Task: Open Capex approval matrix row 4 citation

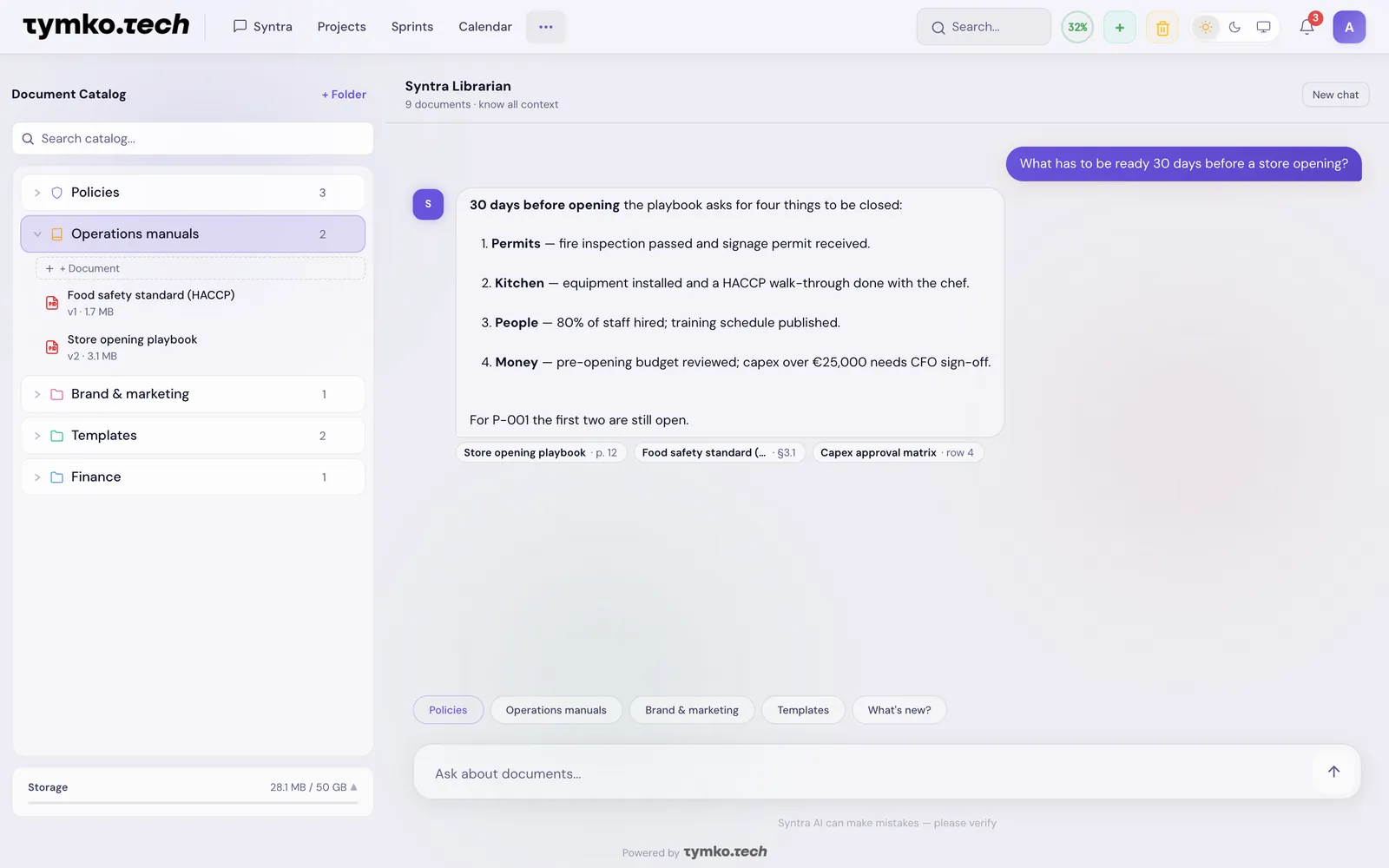Action: (x=898, y=452)
